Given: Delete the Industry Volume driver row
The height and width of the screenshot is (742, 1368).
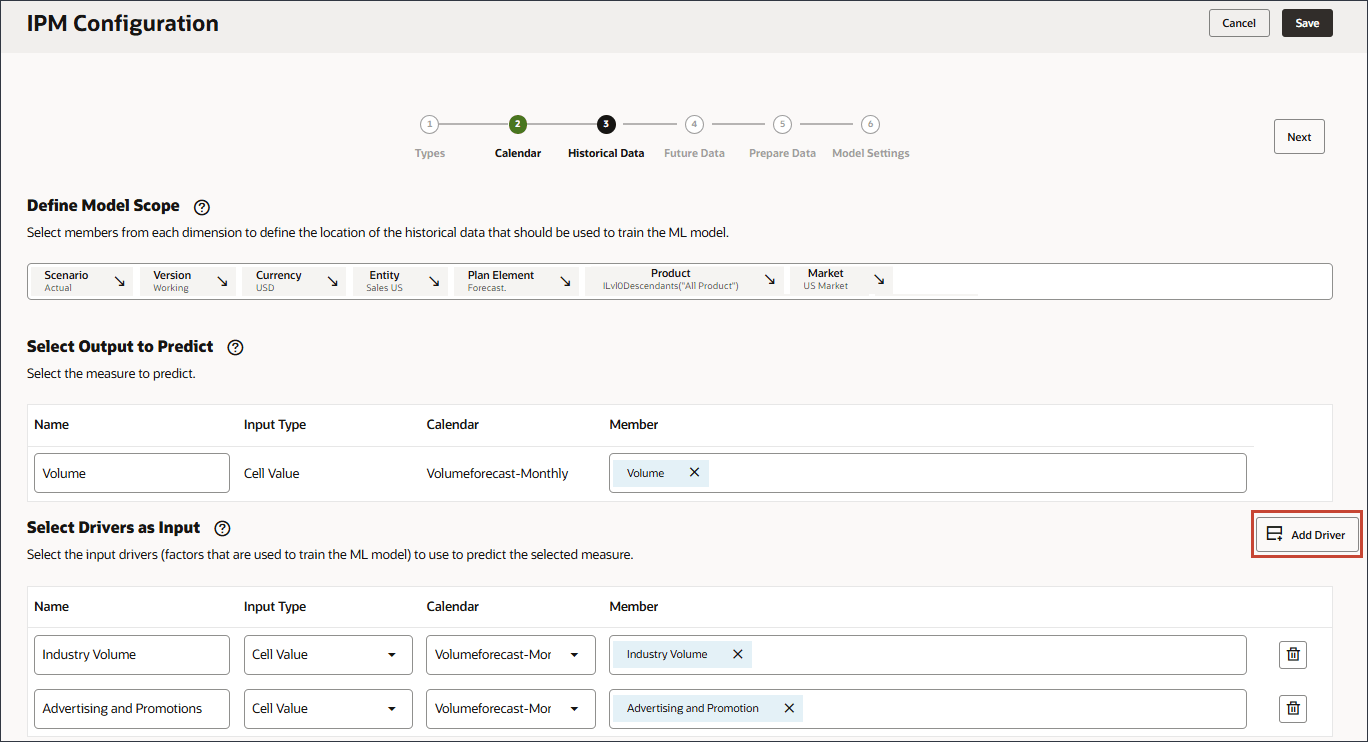Looking at the screenshot, I should tap(1293, 654).
